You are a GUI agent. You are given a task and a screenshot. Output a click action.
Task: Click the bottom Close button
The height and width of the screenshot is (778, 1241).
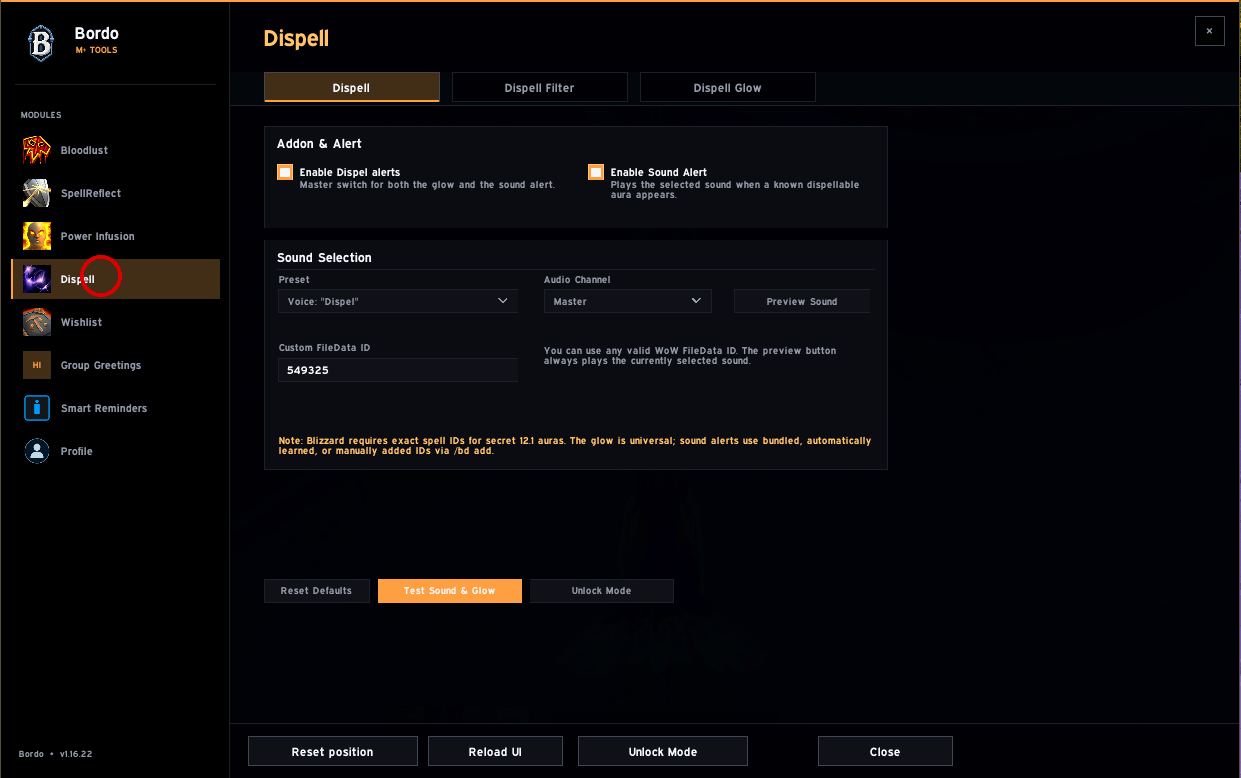coord(885,751)
